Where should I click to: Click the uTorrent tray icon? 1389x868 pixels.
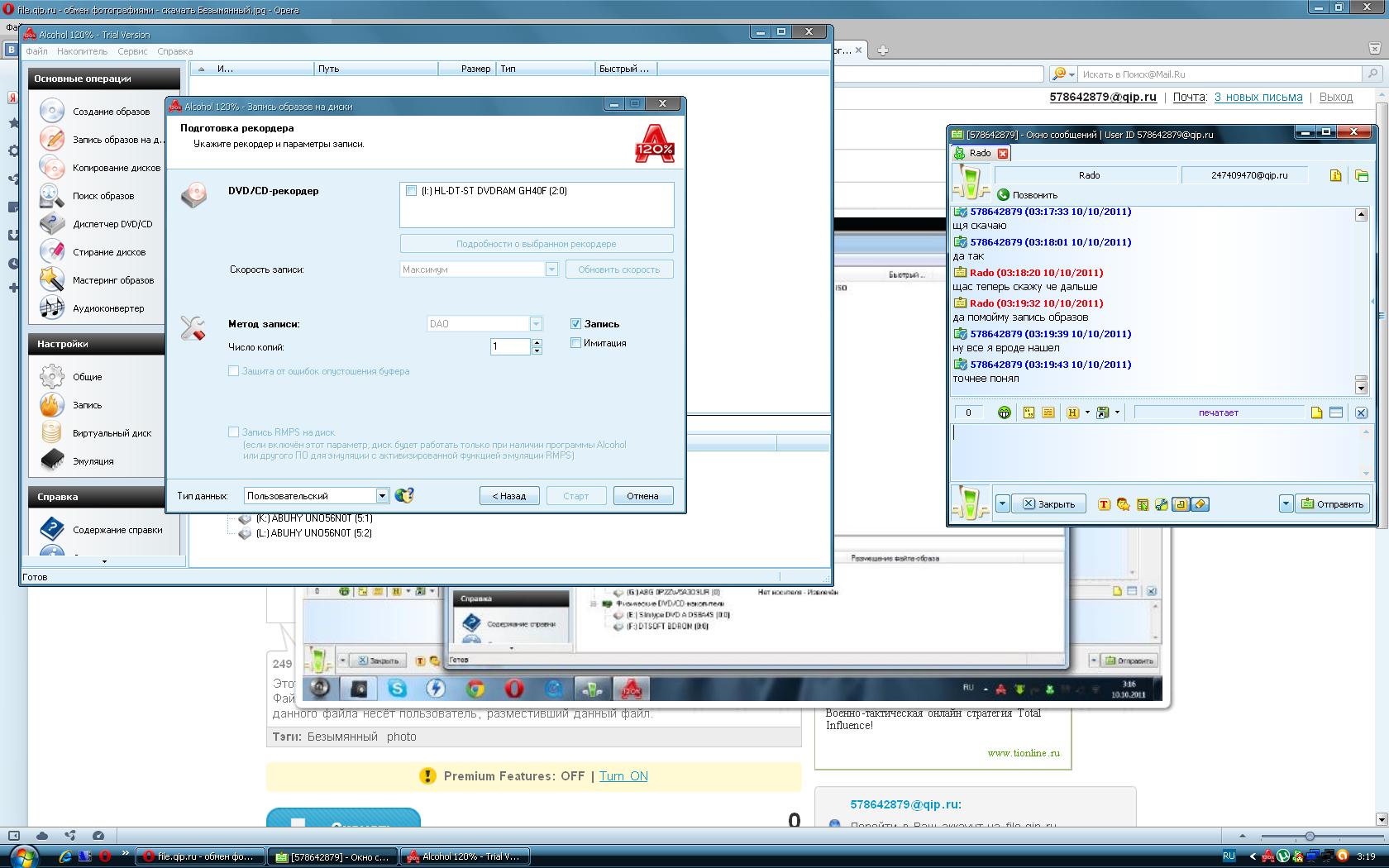click(x=1283, y=856)
